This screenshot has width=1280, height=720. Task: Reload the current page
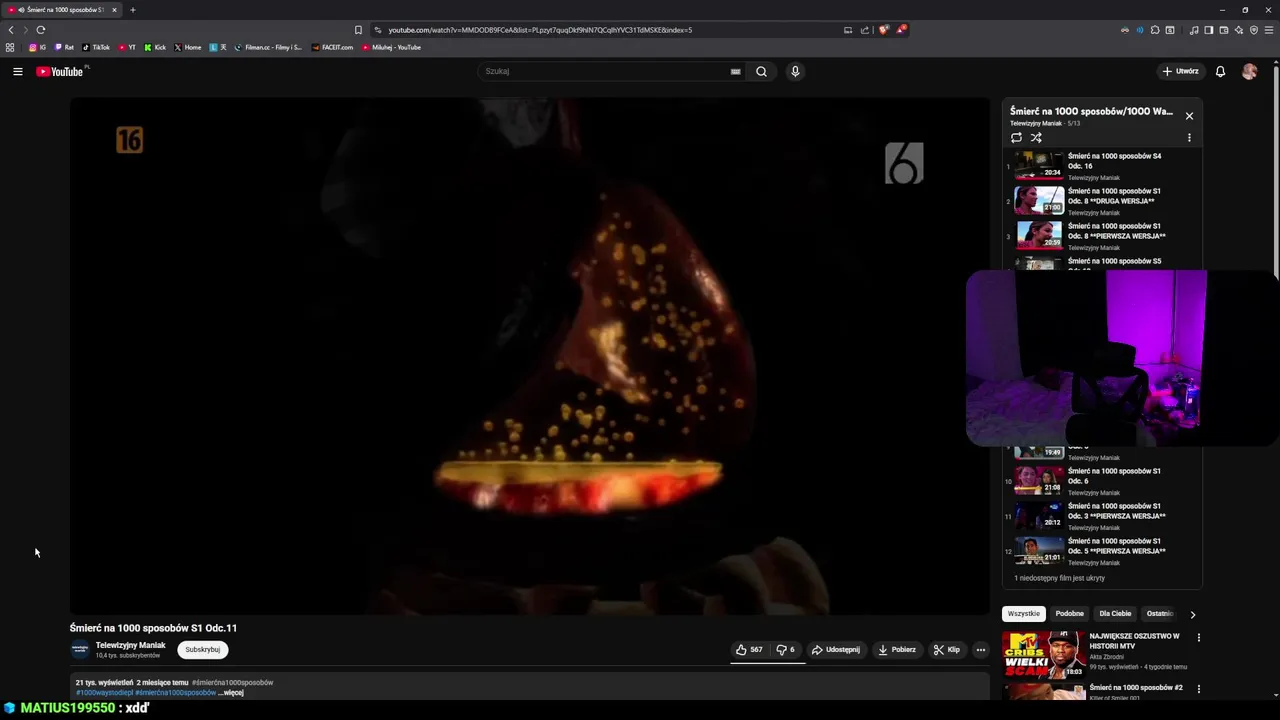tap(41, 30)
